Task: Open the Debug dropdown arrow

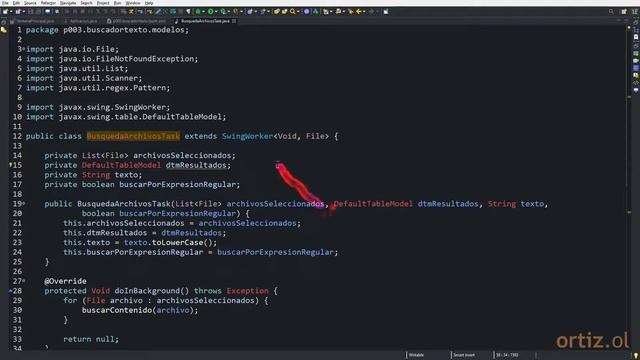Action: click(x=203, y=11)
